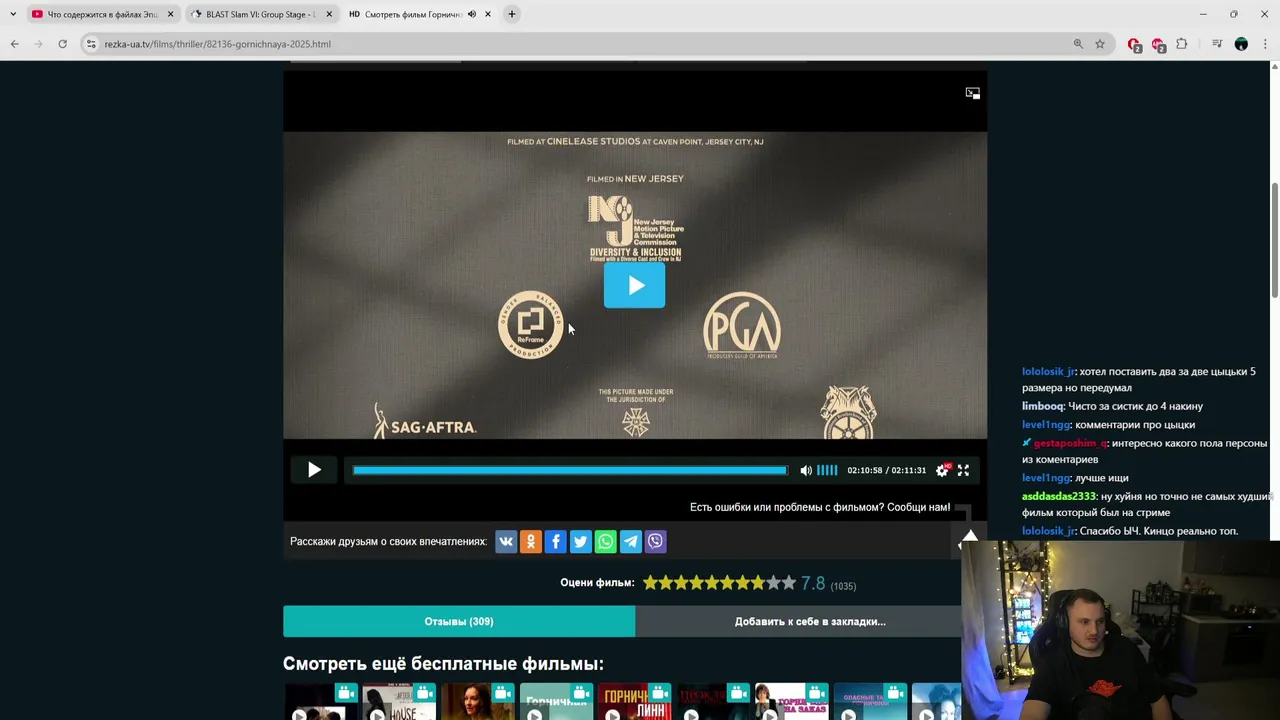Share the film via WhatsApp
Screen dimensions: 1280x720
coord(606,541)
